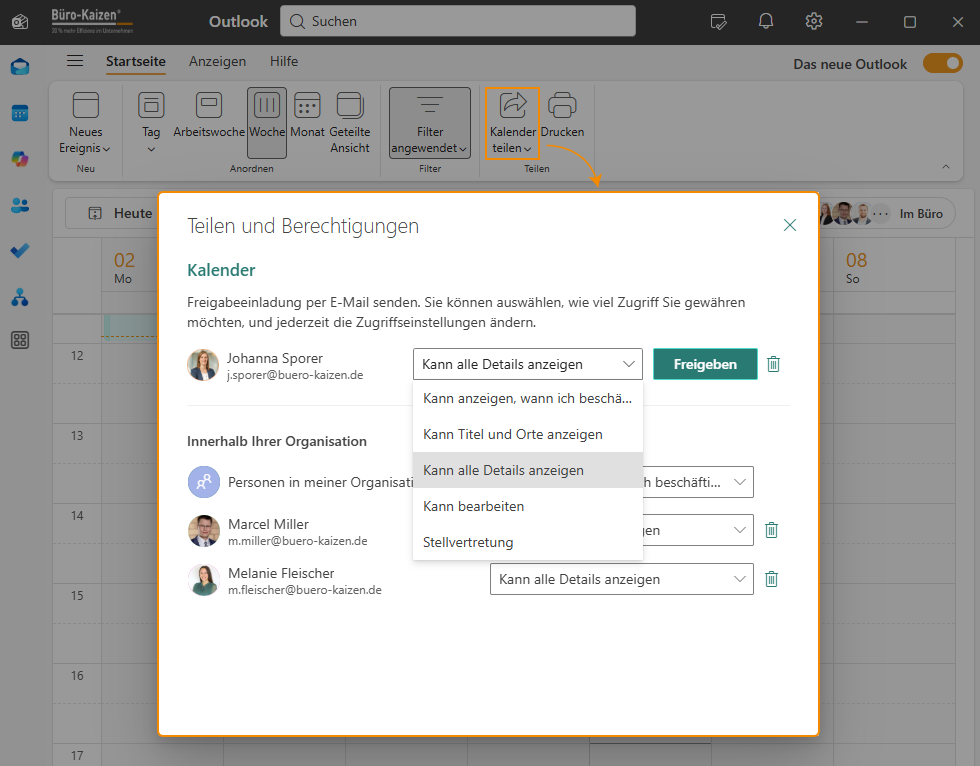Click the notification bell icon
Viewport: 980px width, 766px height.
click(766, 21)
